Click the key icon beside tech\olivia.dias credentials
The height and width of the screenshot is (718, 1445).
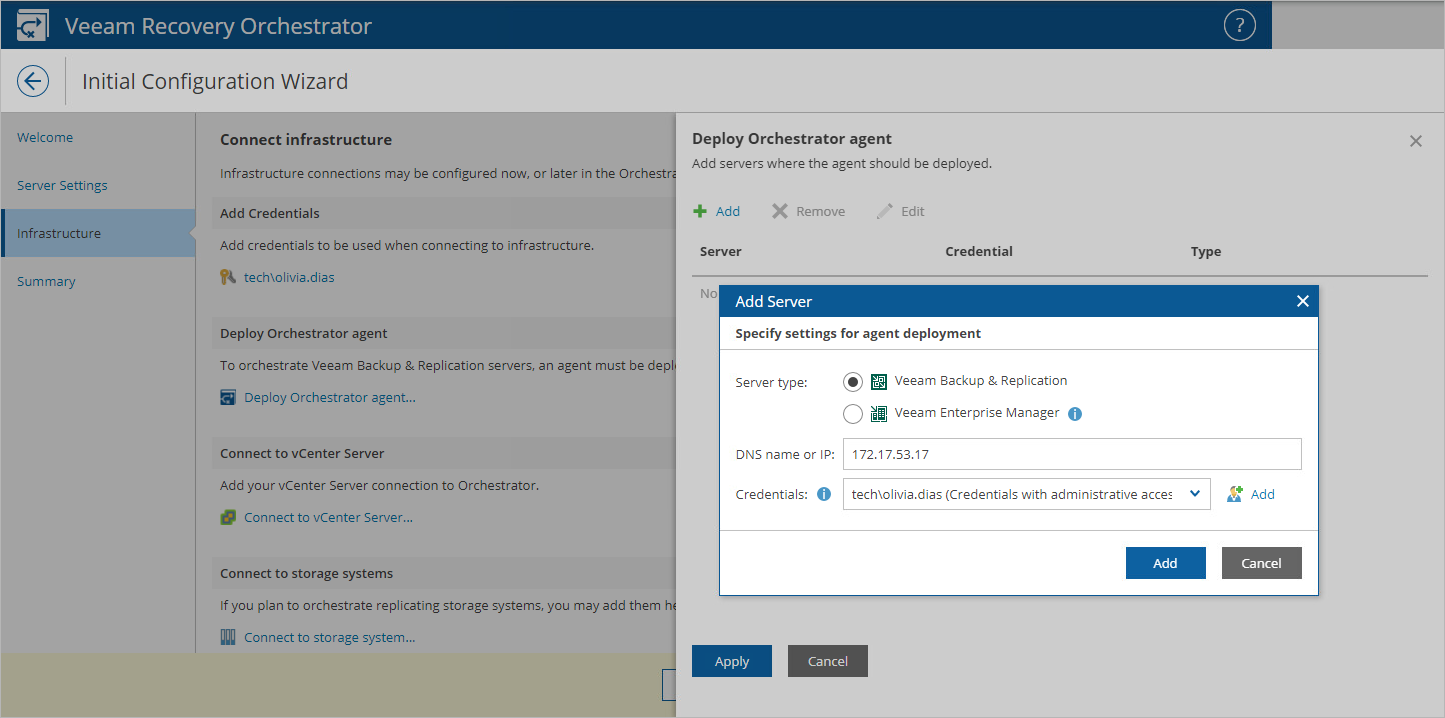[229, 276]
